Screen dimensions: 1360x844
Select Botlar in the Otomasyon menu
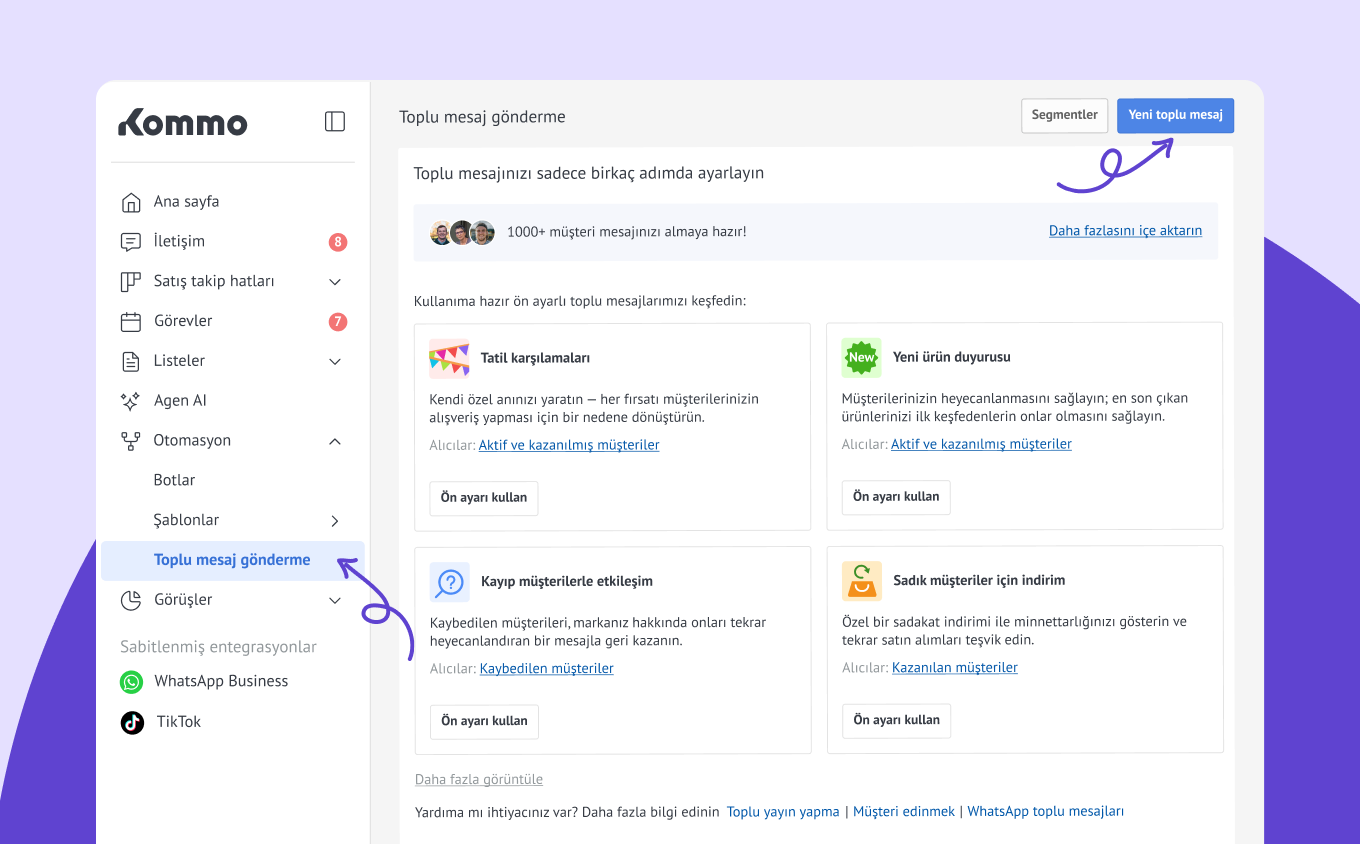[175, 480]
